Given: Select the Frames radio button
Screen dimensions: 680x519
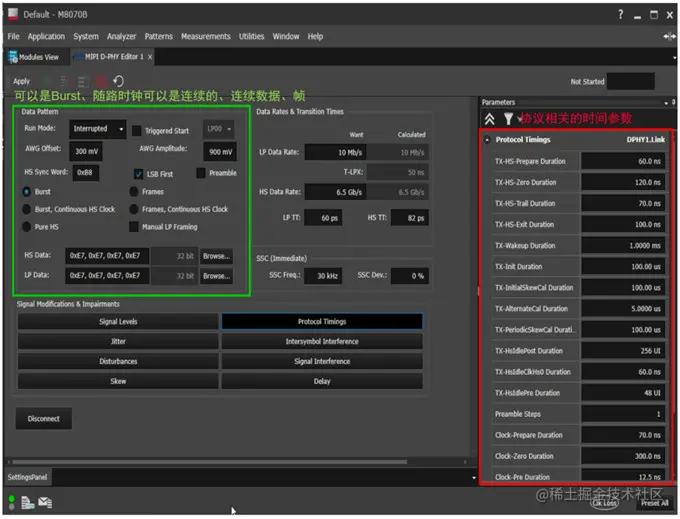Looking at the screenshot, I should click(x=134, y=192).
